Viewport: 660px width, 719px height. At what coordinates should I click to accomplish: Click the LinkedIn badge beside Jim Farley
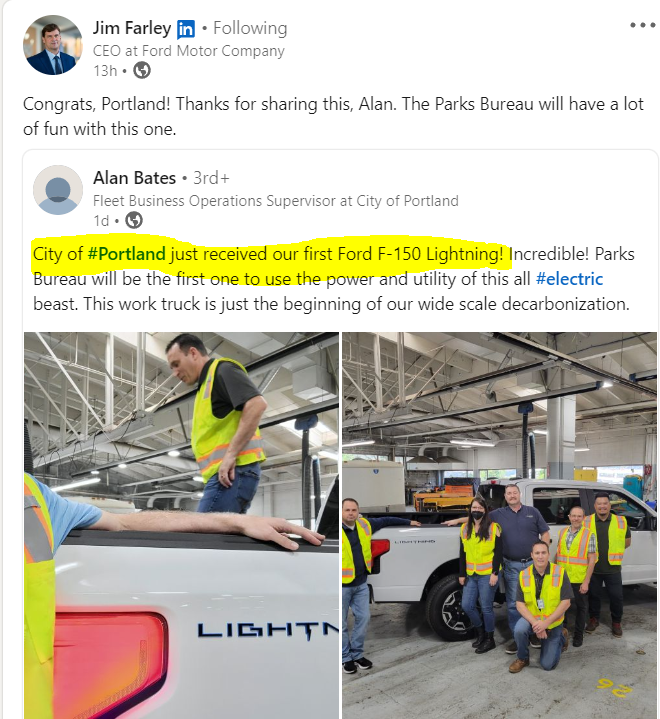(x=186, y=29)
